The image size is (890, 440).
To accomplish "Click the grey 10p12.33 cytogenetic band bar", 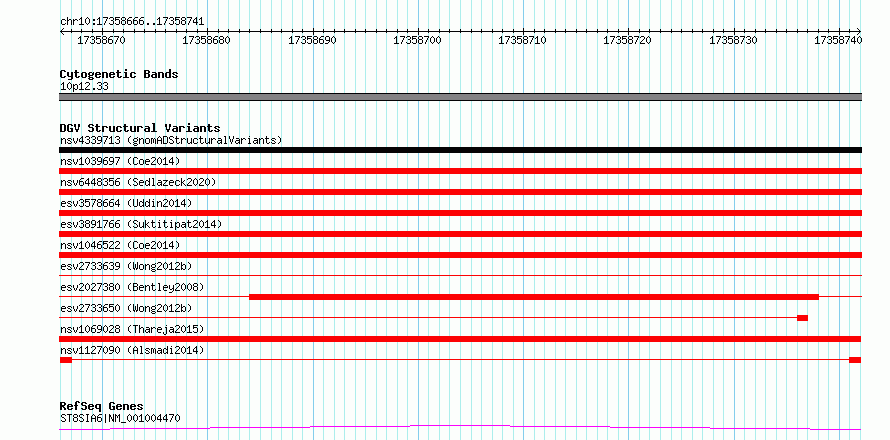I will [460, 97].
